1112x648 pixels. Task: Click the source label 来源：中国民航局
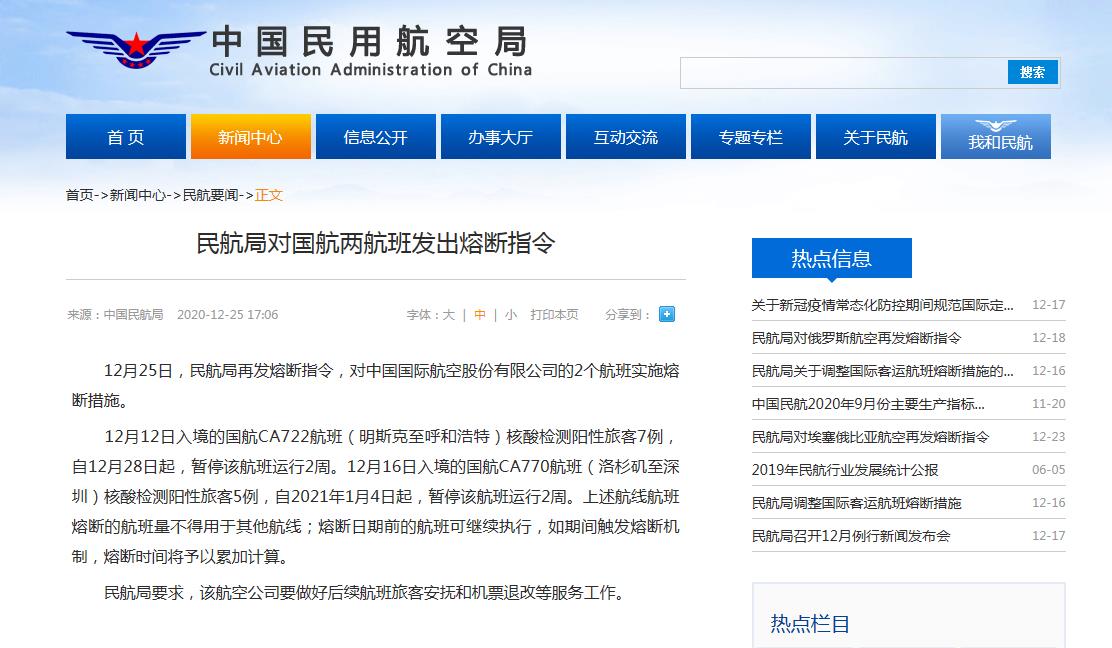pyautogui.click(x=115, y=315)
